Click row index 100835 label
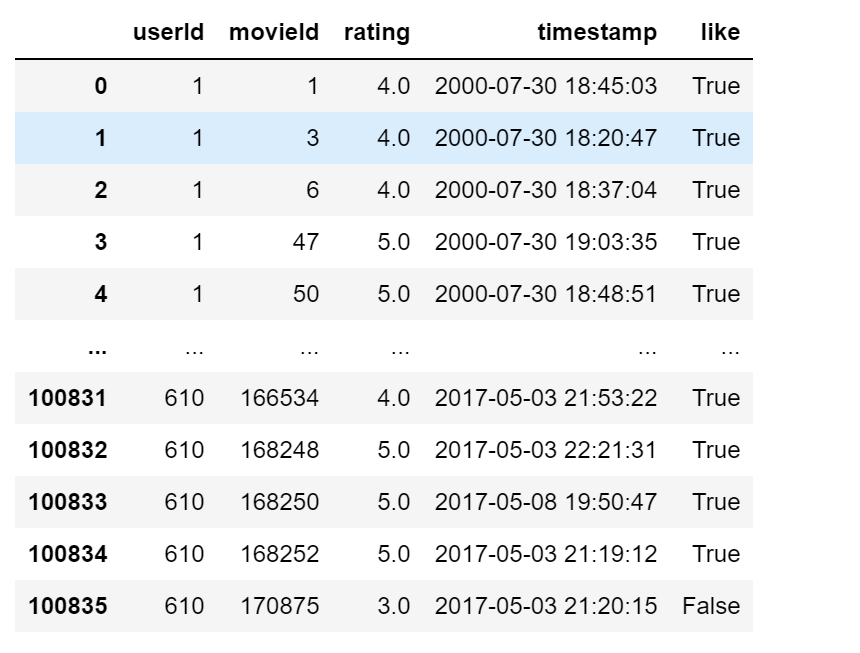The height and width of the screenshot is (653, 860). (68, 606)
